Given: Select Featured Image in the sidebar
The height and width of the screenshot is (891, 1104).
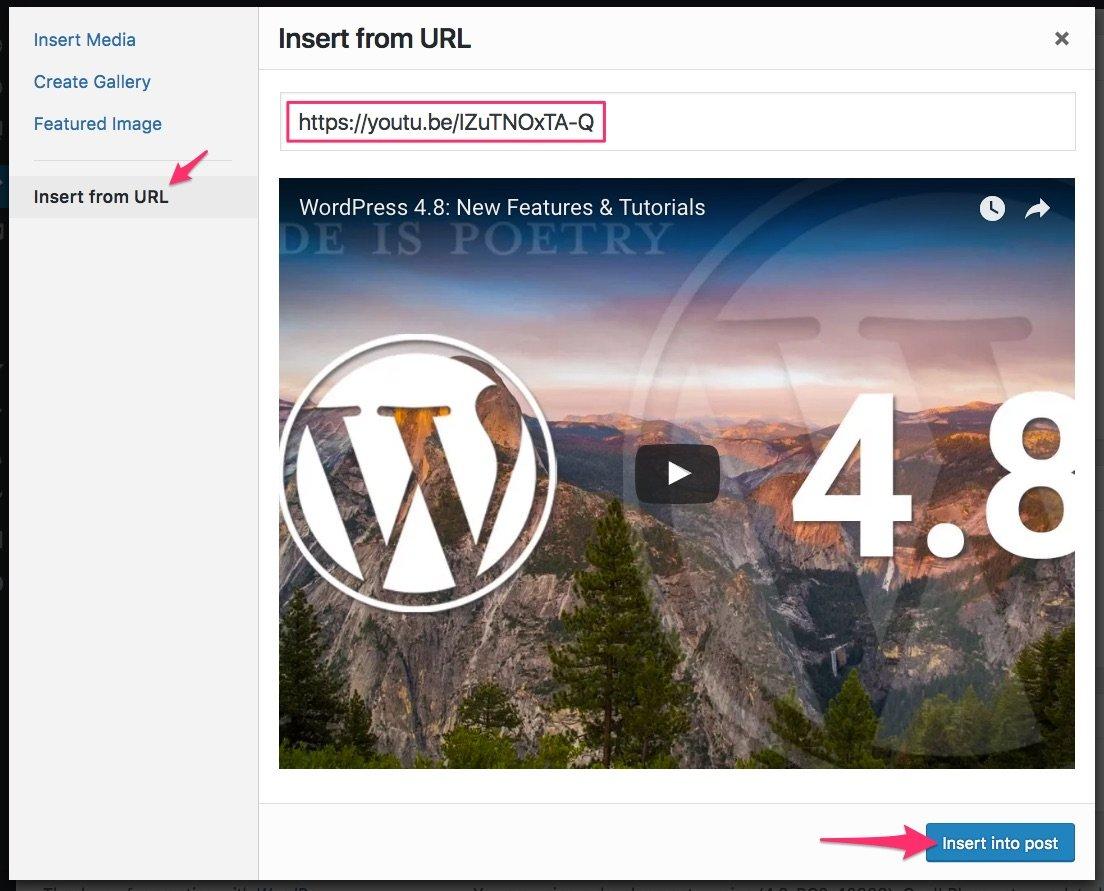Looking at the screenshot, I should point(97,124).
